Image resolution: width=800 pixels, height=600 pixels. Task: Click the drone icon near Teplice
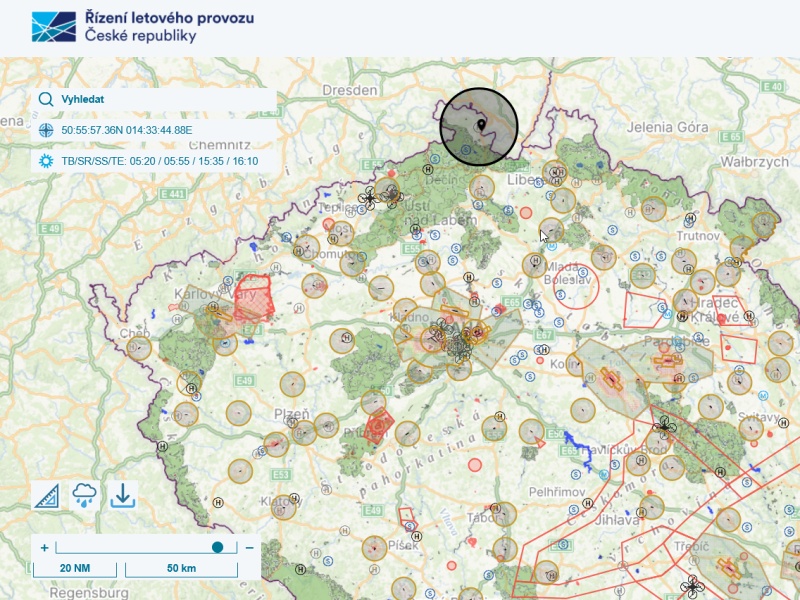click(369, 198)
